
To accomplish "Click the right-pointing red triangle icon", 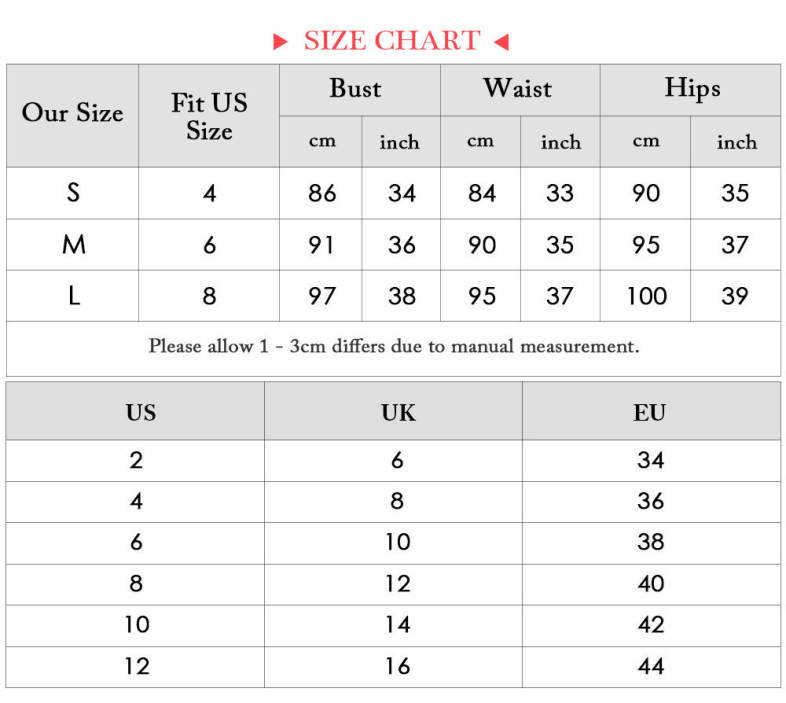I will point(281,42).
